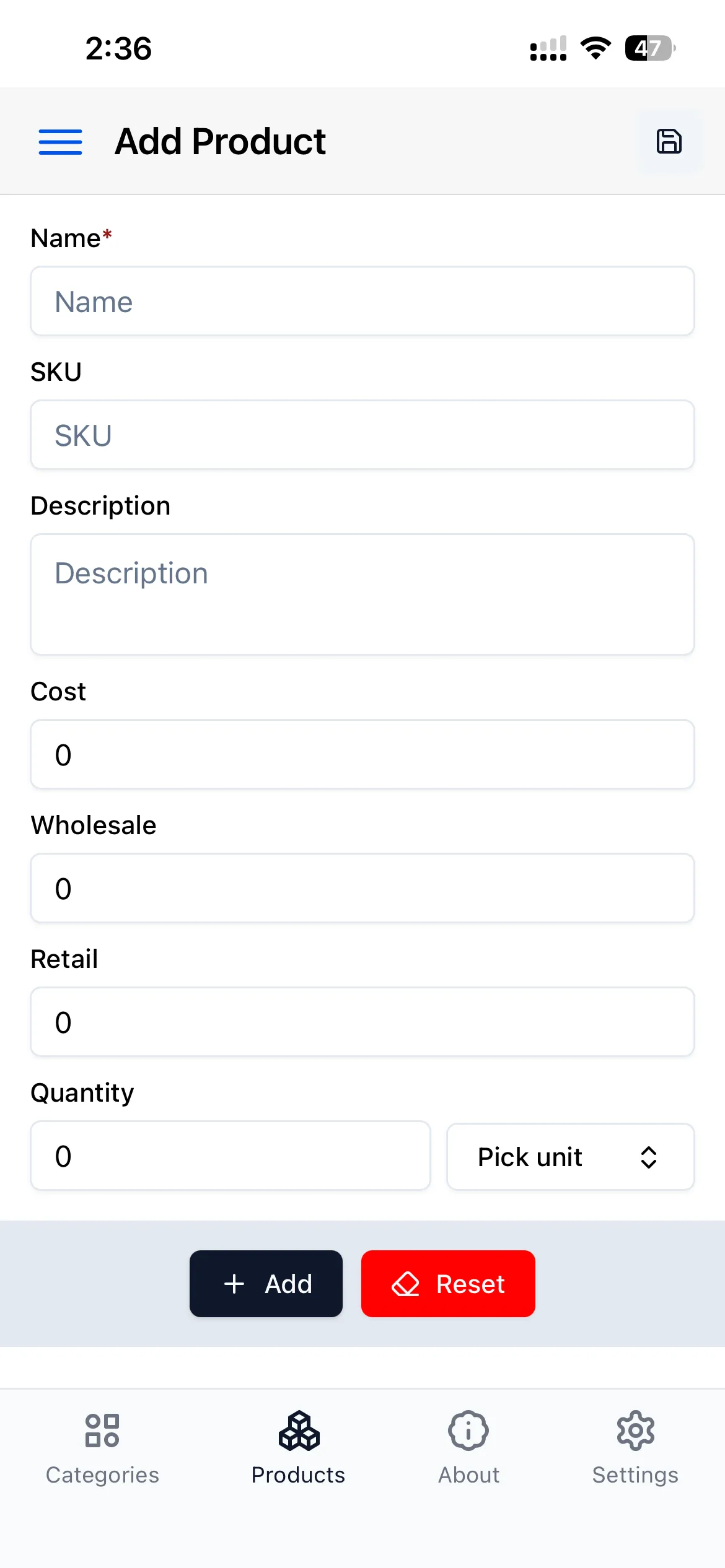Tap the Categories grid icon
Viewport: 725px width, 1568px height.
click(x=102, y=1431)
